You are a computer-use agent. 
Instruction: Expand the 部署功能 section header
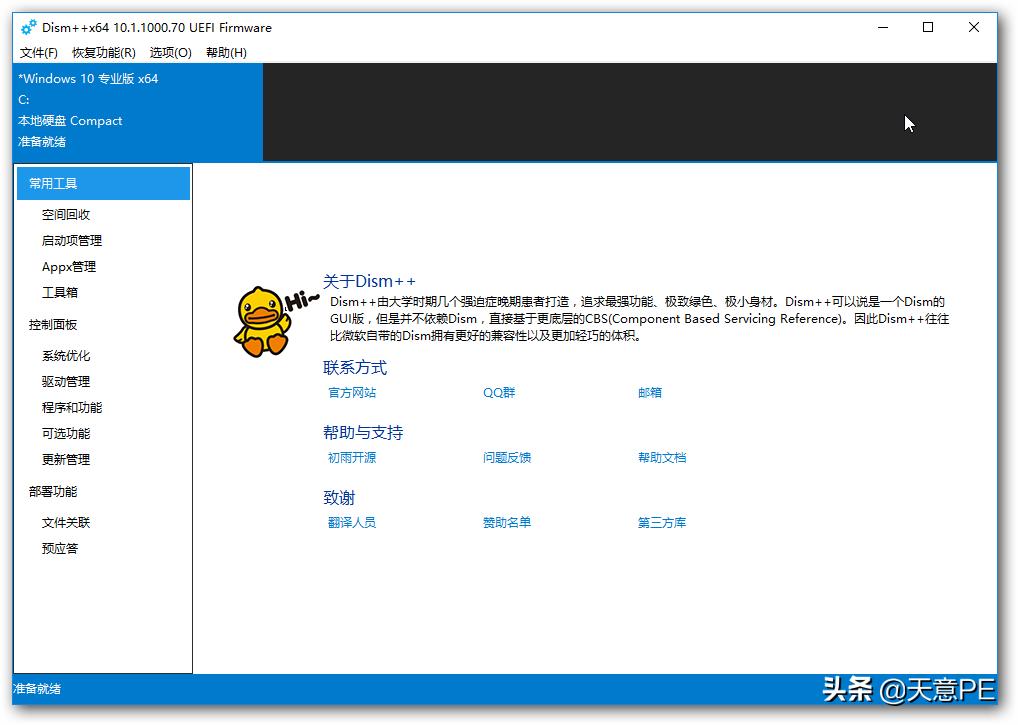pos(53,491)
